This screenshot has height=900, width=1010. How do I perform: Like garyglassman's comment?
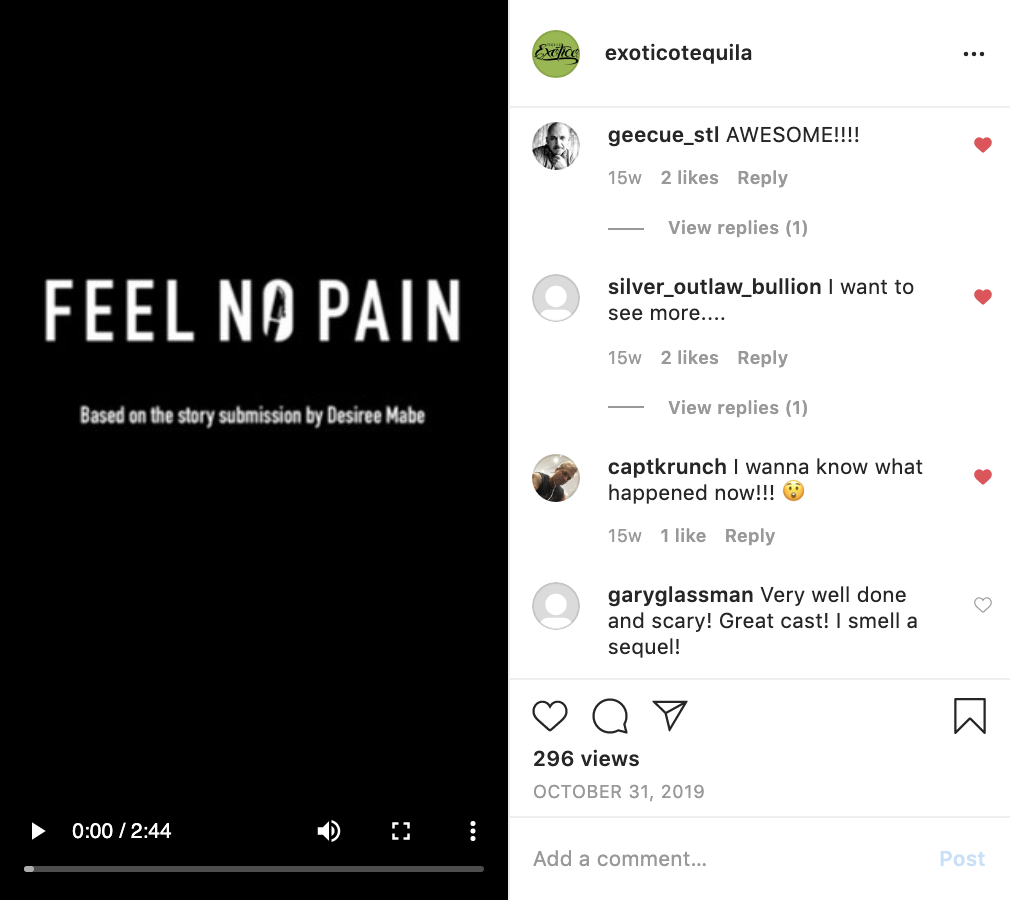(983, 605)
